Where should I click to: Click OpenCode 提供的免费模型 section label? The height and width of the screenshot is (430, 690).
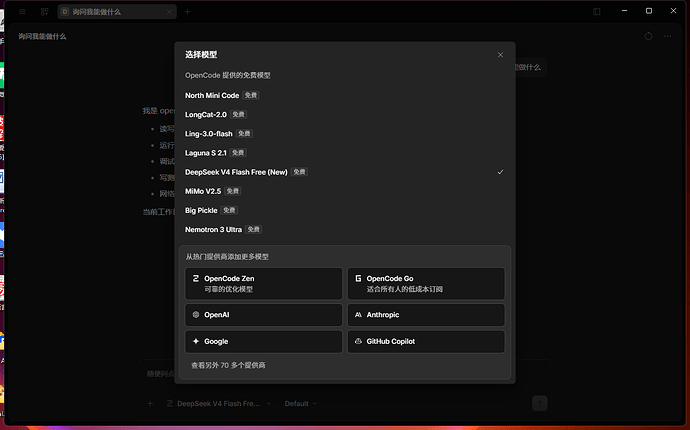(228, 75)
